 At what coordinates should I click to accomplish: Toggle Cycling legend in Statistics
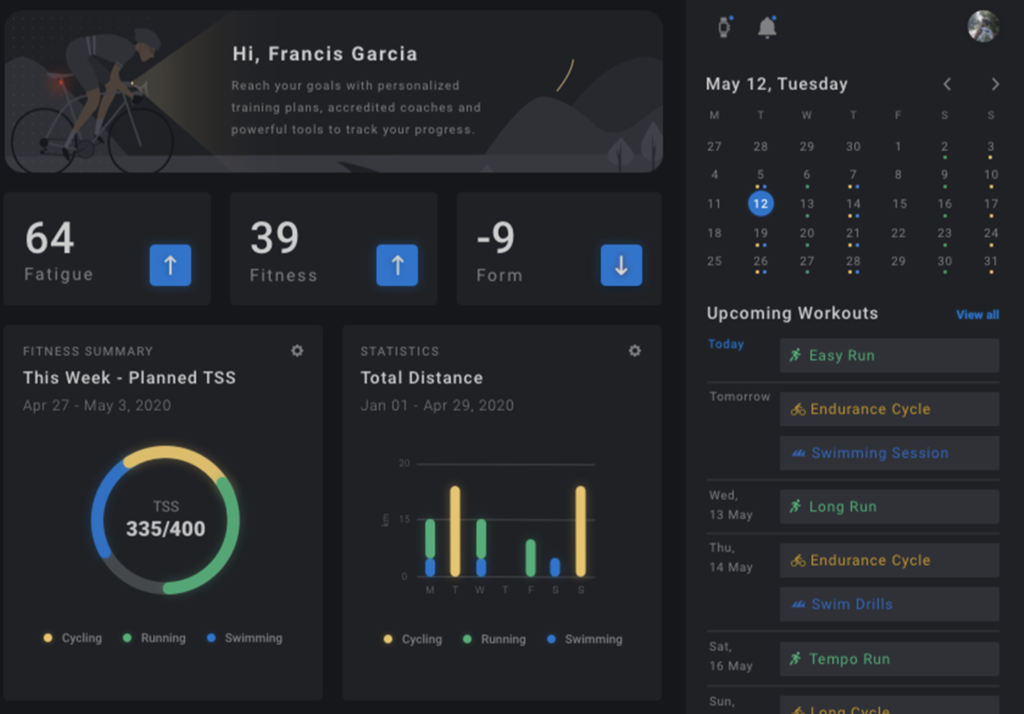pos(413,640)
